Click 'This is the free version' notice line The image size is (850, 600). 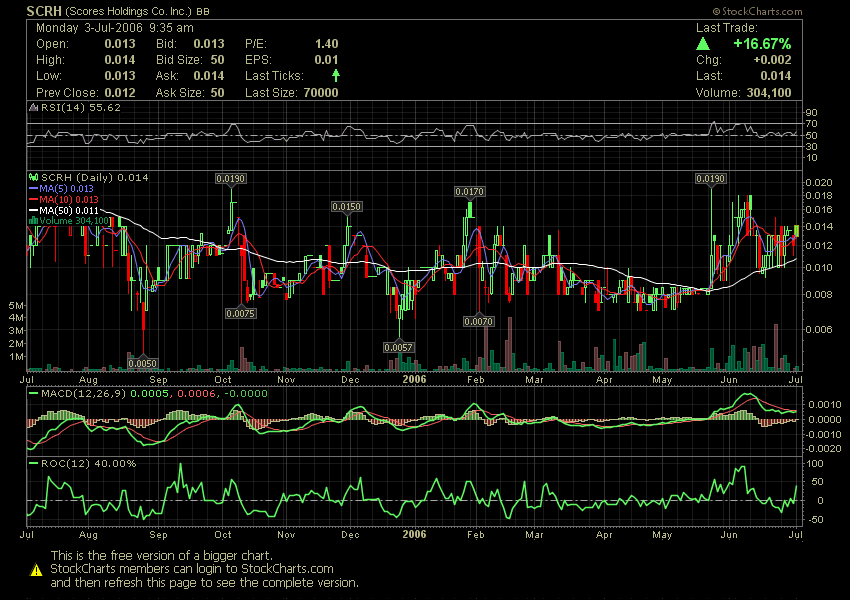(161, 556)
